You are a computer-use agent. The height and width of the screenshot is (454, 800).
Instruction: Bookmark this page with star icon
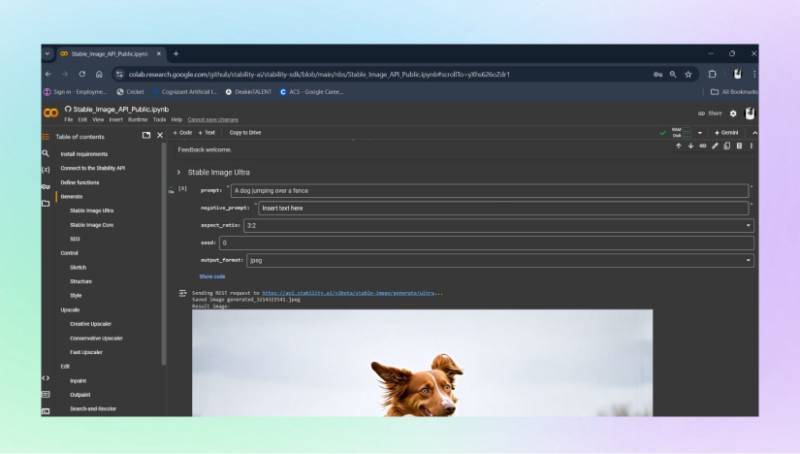click(688, 74)
